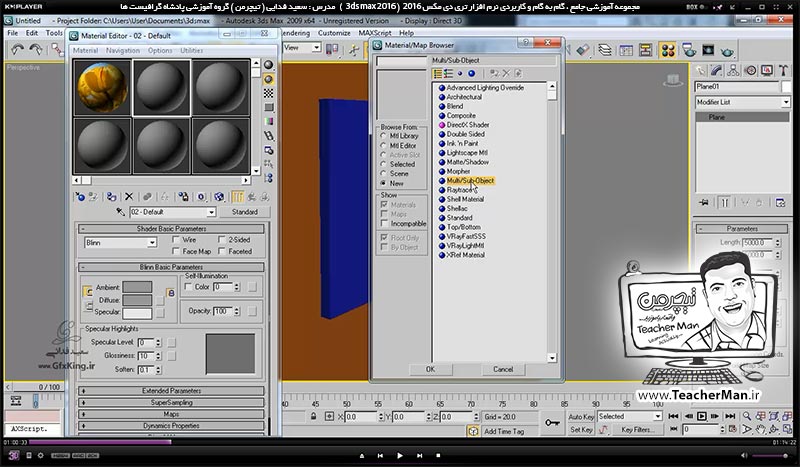This screenshot has height=467, width=800.
Task: Enable the Face Map checkbox
Action: [x=176, y=251]
